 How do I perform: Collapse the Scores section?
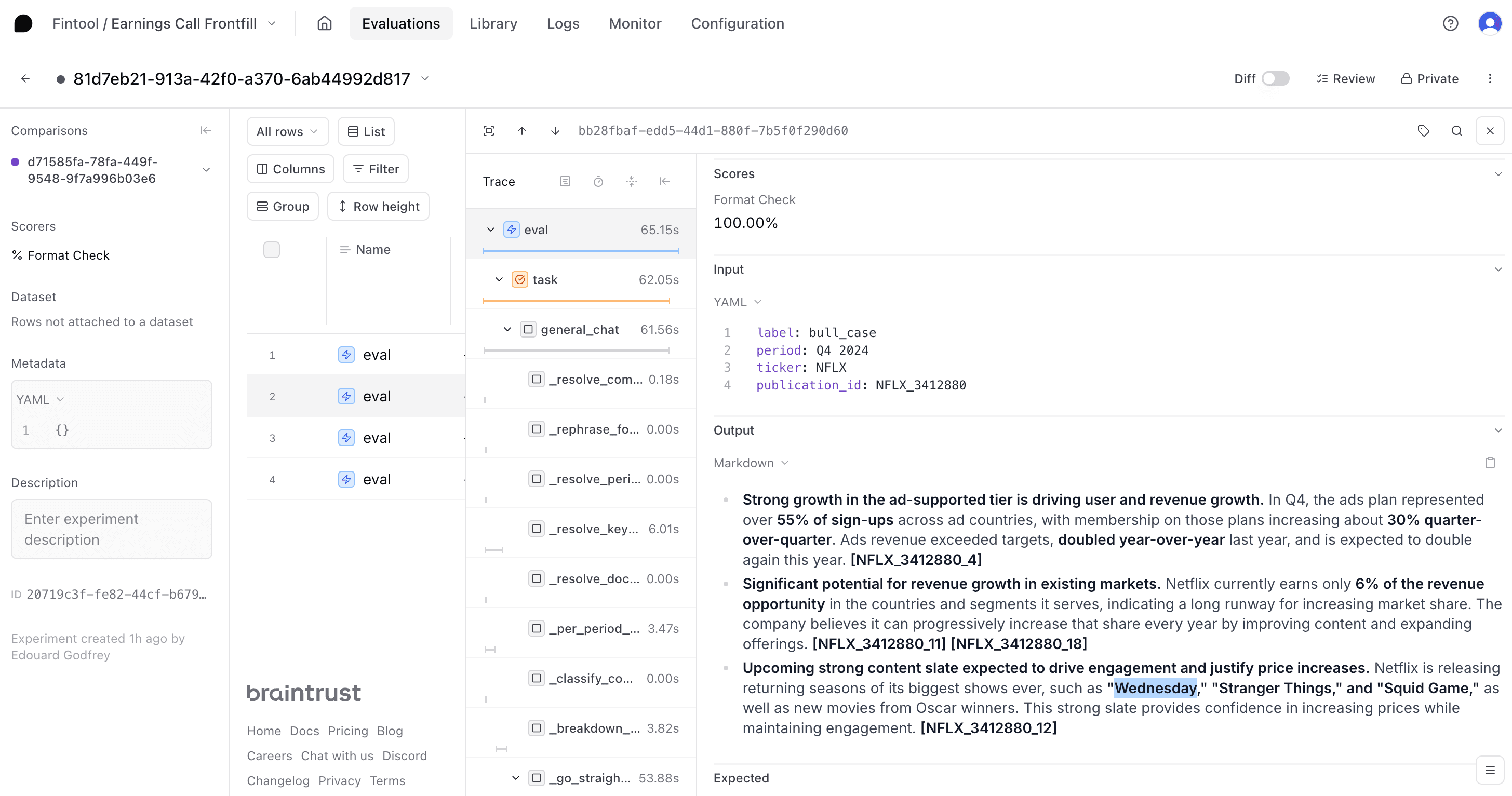[x=1498, y=173]
